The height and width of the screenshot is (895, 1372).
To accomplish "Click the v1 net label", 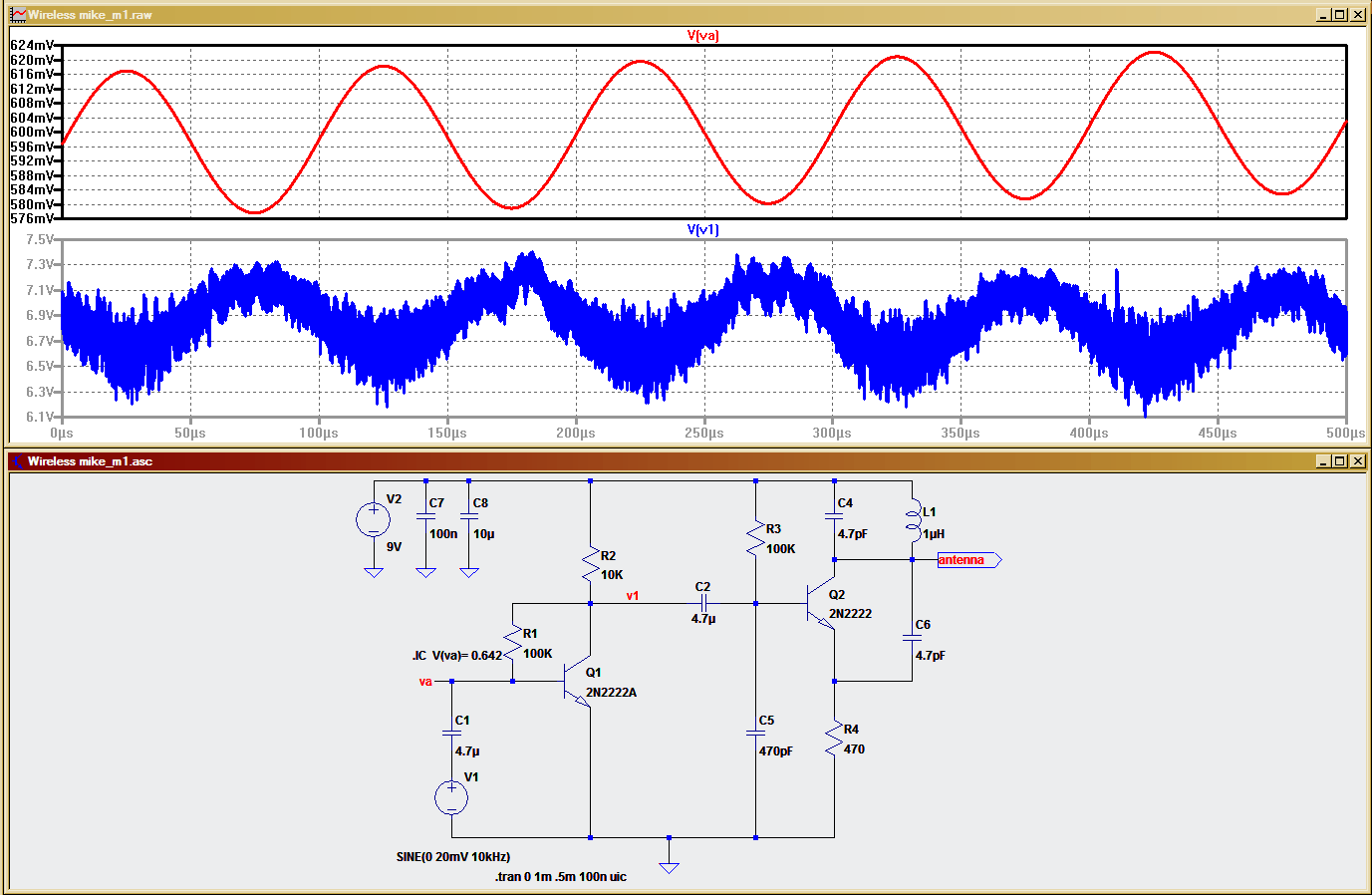I will tap(633, 596).
